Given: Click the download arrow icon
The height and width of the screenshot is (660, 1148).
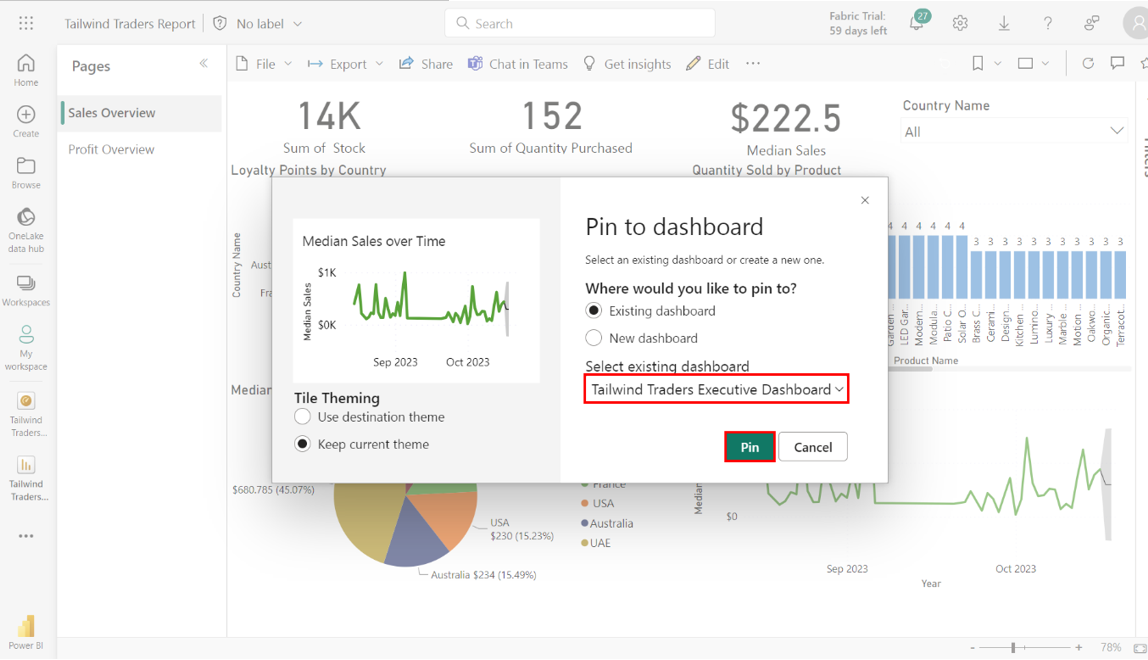Looking at the screenshot, I should coord(1004,23).
